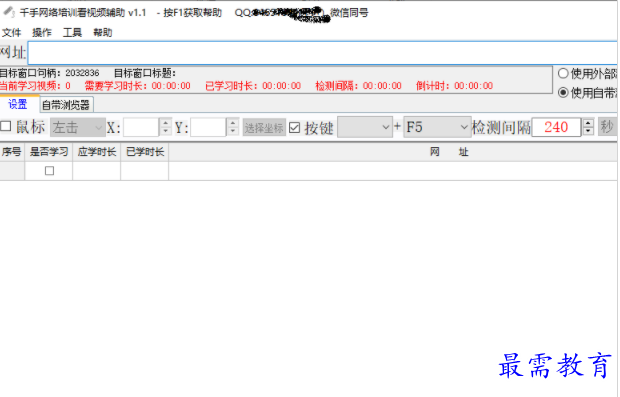Select the 使用外部 radio button
620x397 pixels.
563,73
